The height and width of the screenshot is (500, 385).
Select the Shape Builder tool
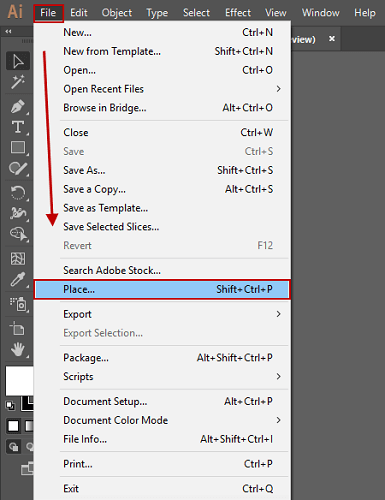tap(18, 234)
